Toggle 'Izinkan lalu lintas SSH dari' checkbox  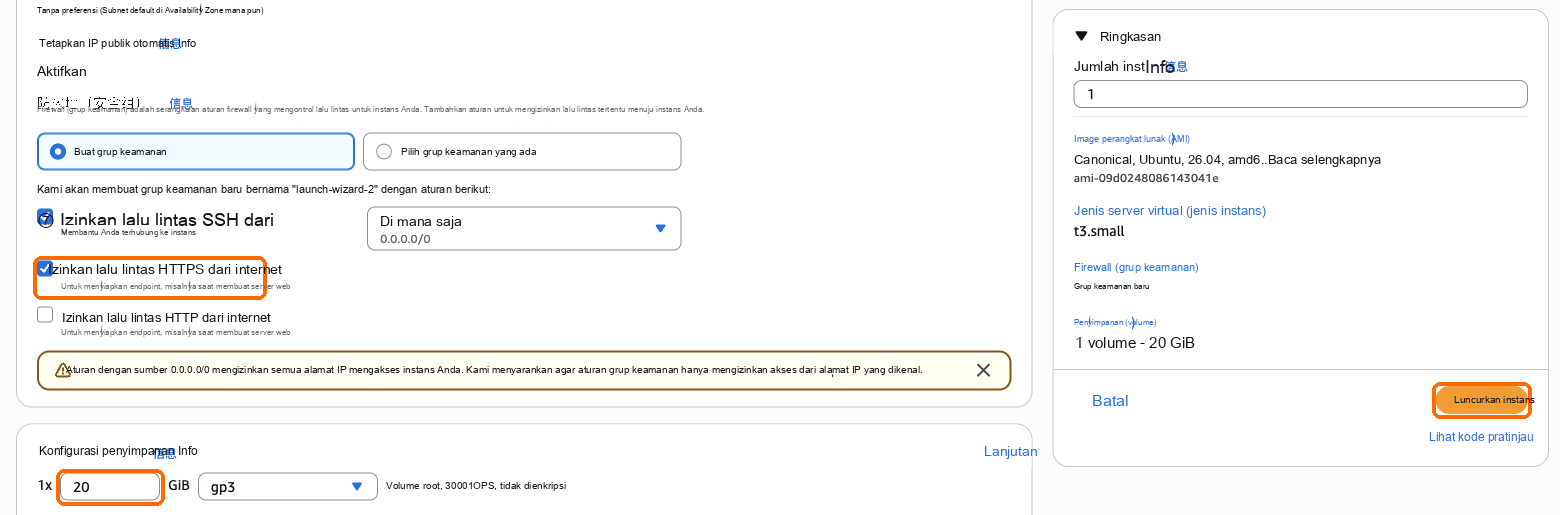click(45, 218)
